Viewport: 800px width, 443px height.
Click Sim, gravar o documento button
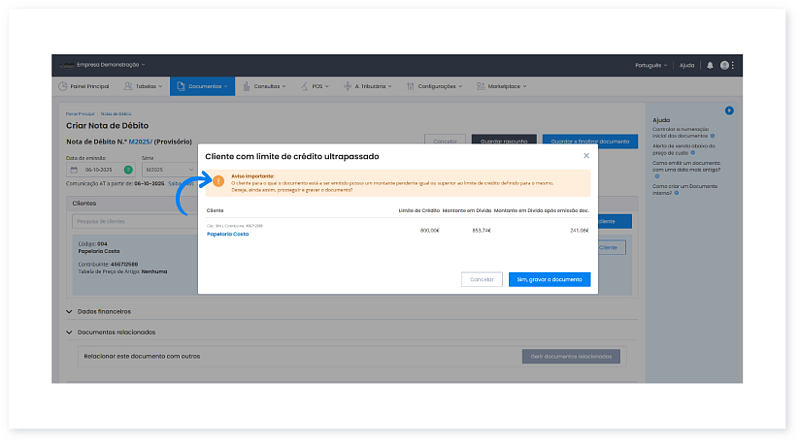[549, 280]
